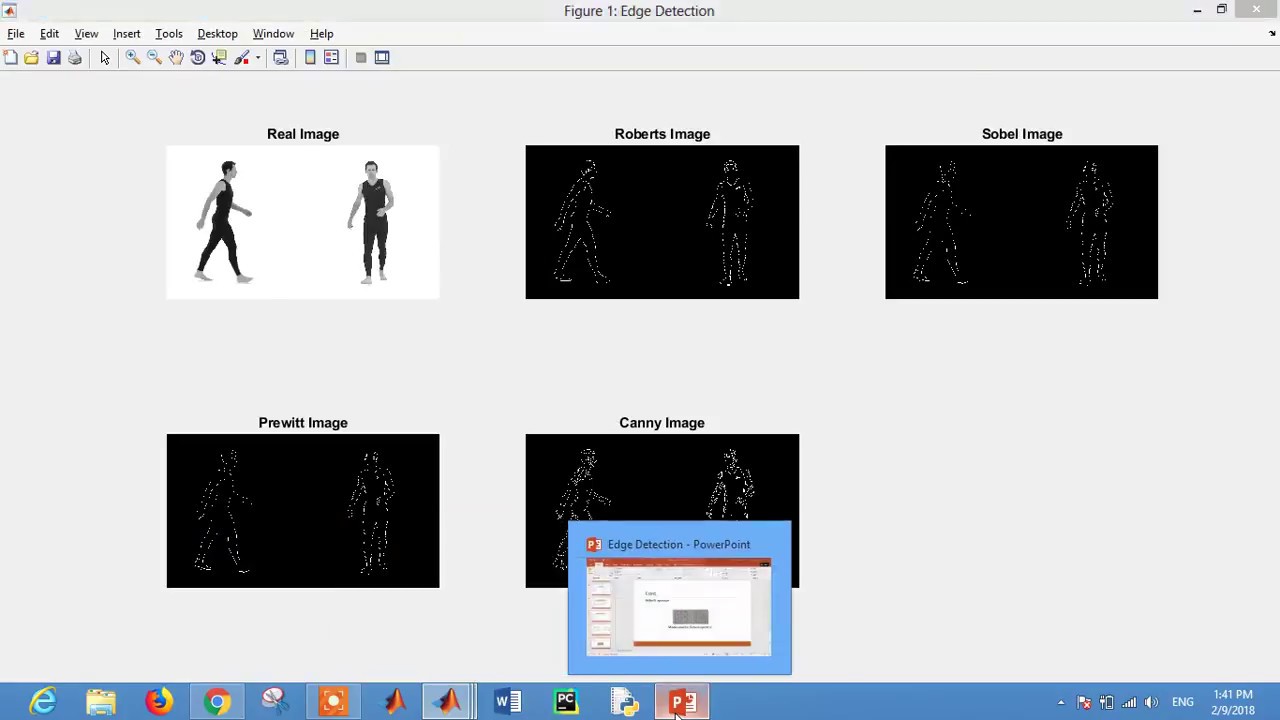The width and height of the screenshot is (1280, 720).
Task: Show hidden system tray icons arrow
Action: [1061, 702]
